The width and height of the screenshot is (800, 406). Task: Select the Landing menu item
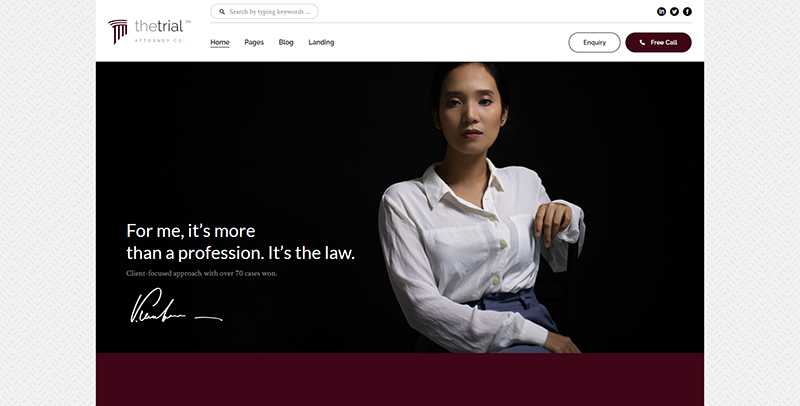[321, 42]
